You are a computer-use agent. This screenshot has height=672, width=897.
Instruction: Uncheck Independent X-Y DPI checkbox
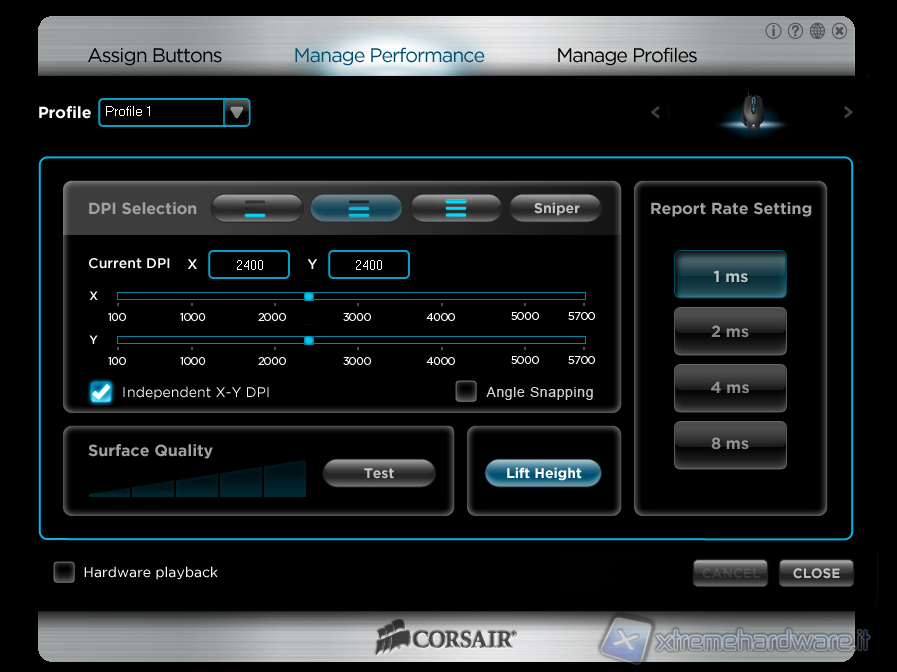tap(101, 392)
